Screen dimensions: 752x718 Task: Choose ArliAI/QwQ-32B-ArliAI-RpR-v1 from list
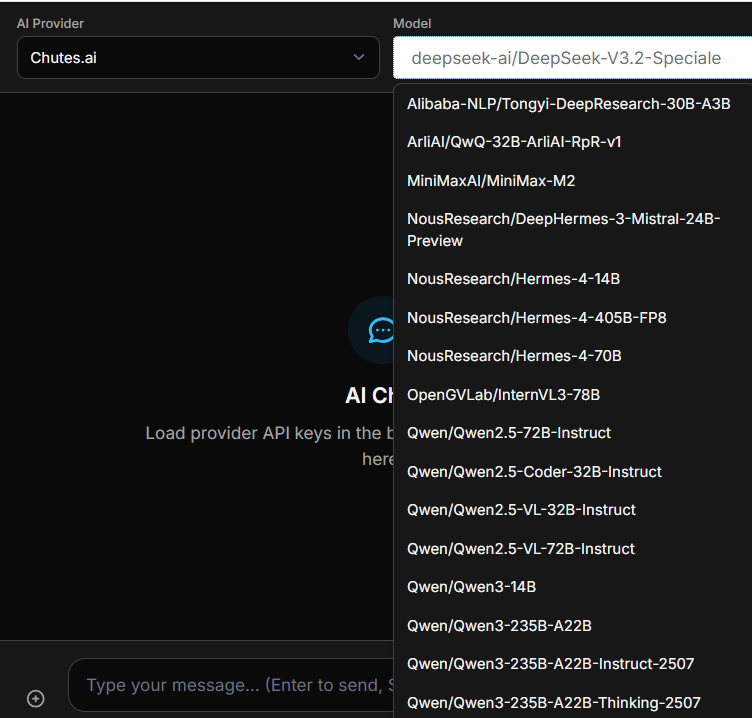coord(514,142)
